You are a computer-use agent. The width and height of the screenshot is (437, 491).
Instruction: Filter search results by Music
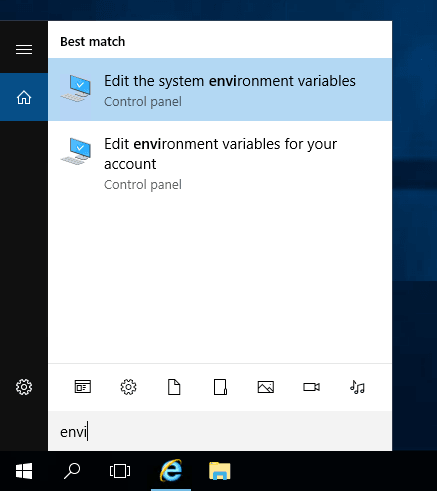pos(357,387)
